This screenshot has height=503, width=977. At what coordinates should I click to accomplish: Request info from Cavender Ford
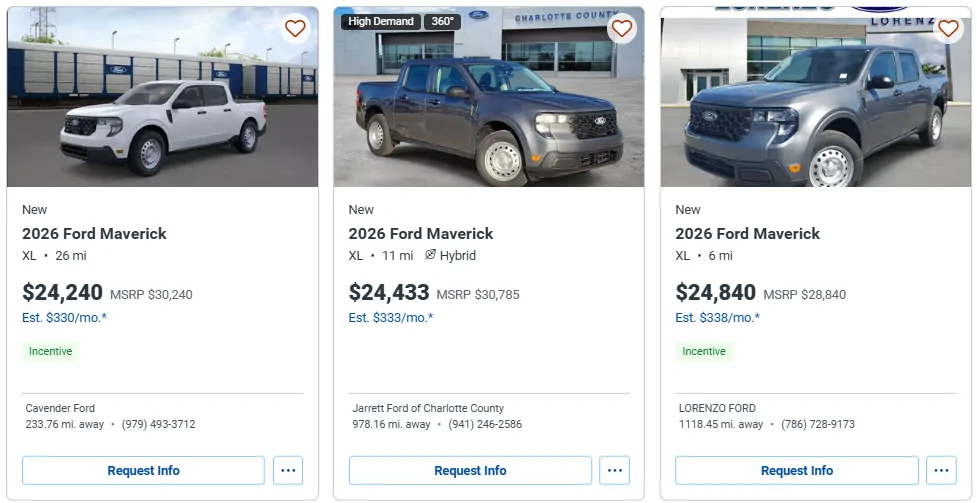[143, 470]
